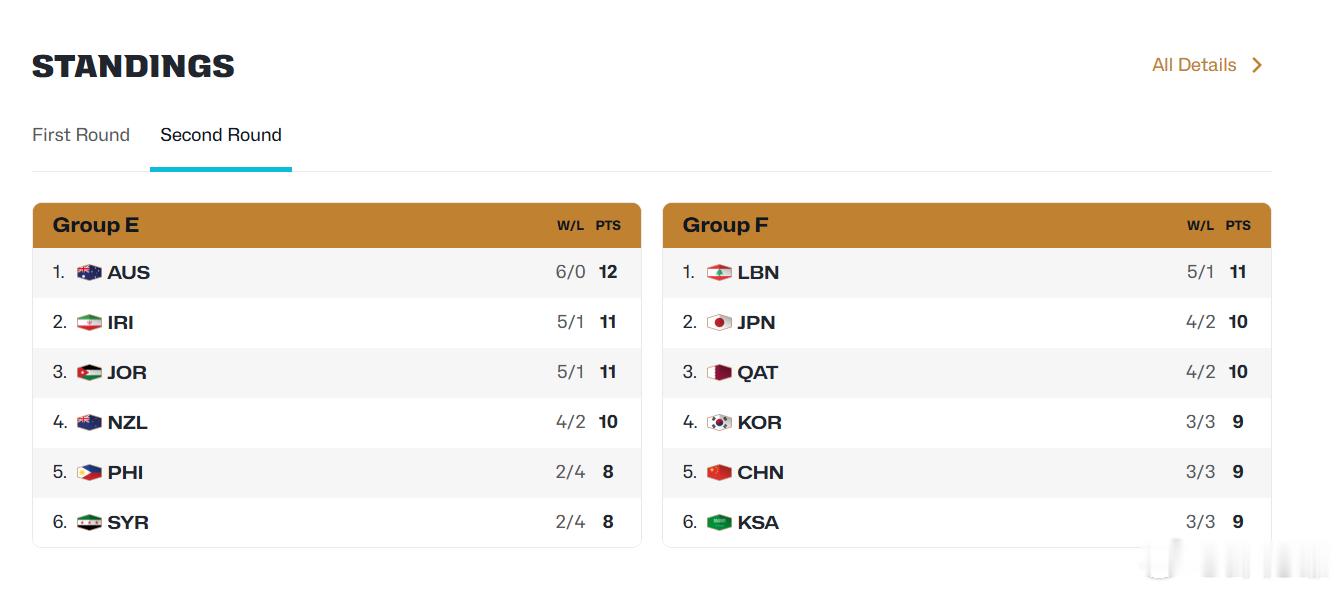Click the Philippines flag icon
This screenshot has width=1340, height=592.
pyautogui.click(x=89, y=472)
